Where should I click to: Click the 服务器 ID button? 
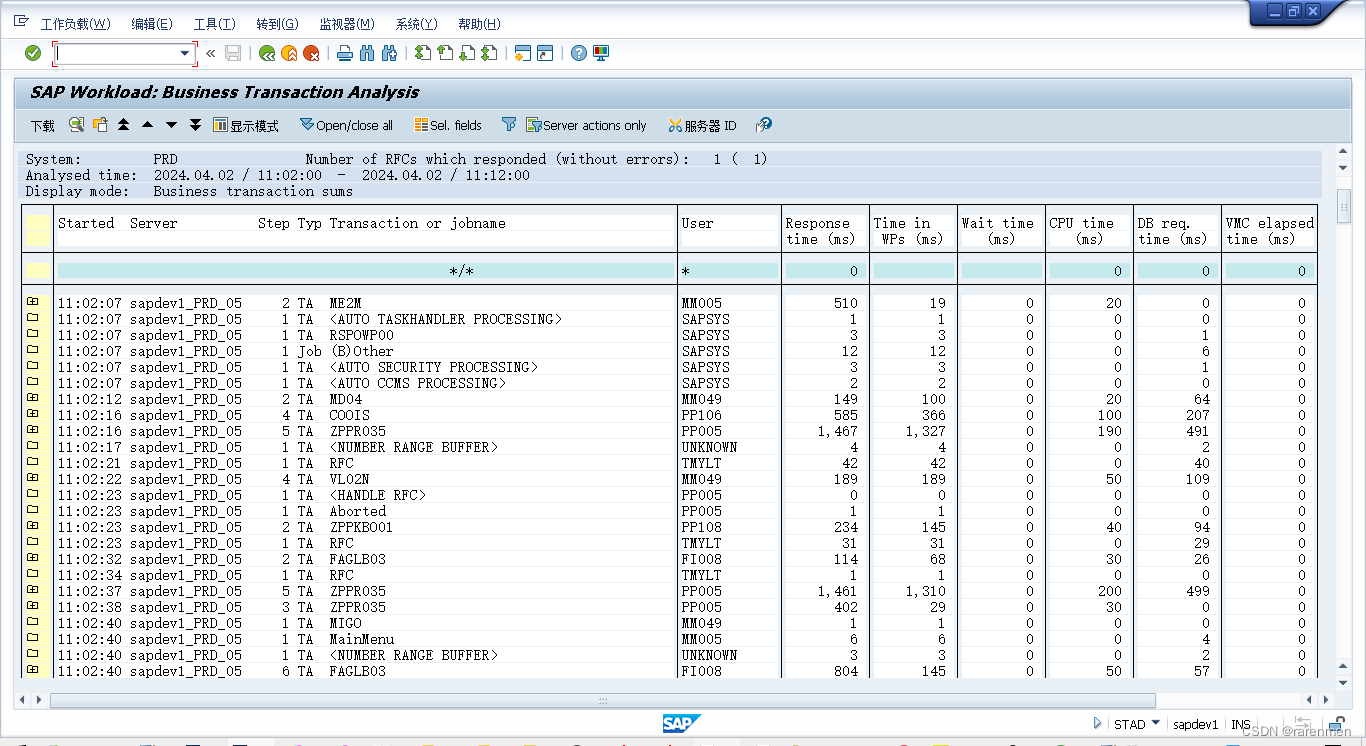point(702,126)
